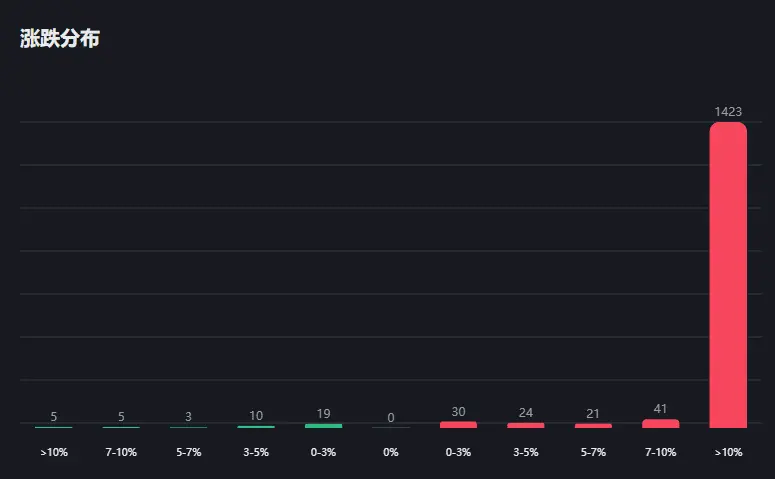Select the red bar valued 41
775x479 pixels.
[x=660, y=424]
